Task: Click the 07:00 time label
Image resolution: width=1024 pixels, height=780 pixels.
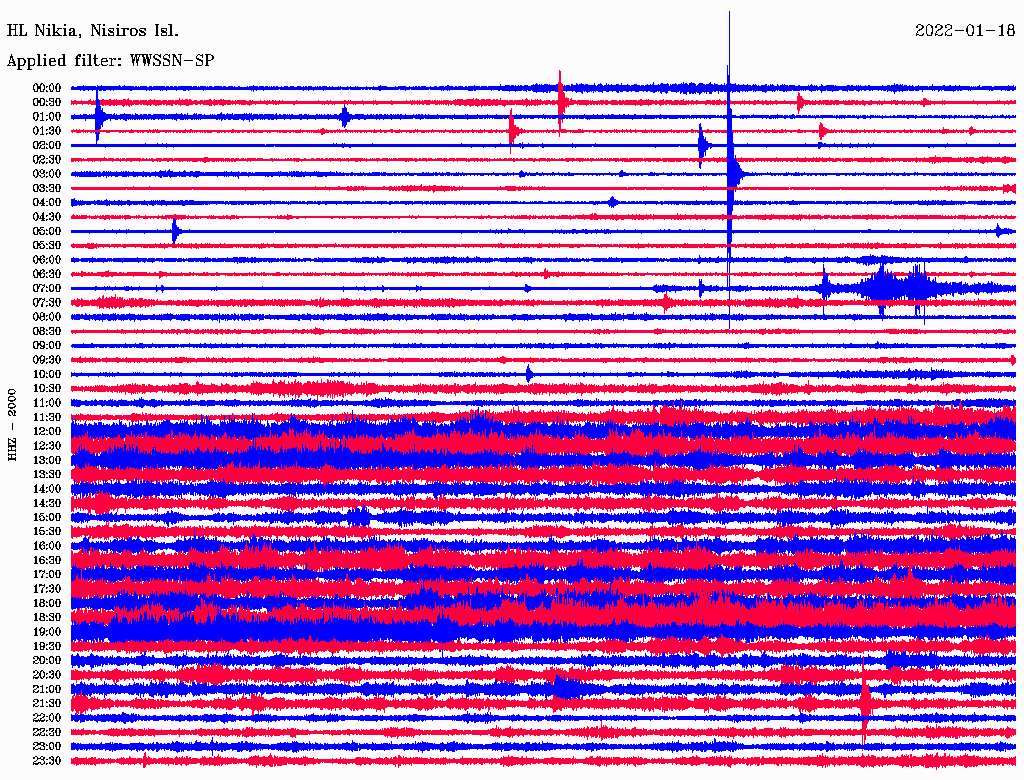Action: pos(47,288)
